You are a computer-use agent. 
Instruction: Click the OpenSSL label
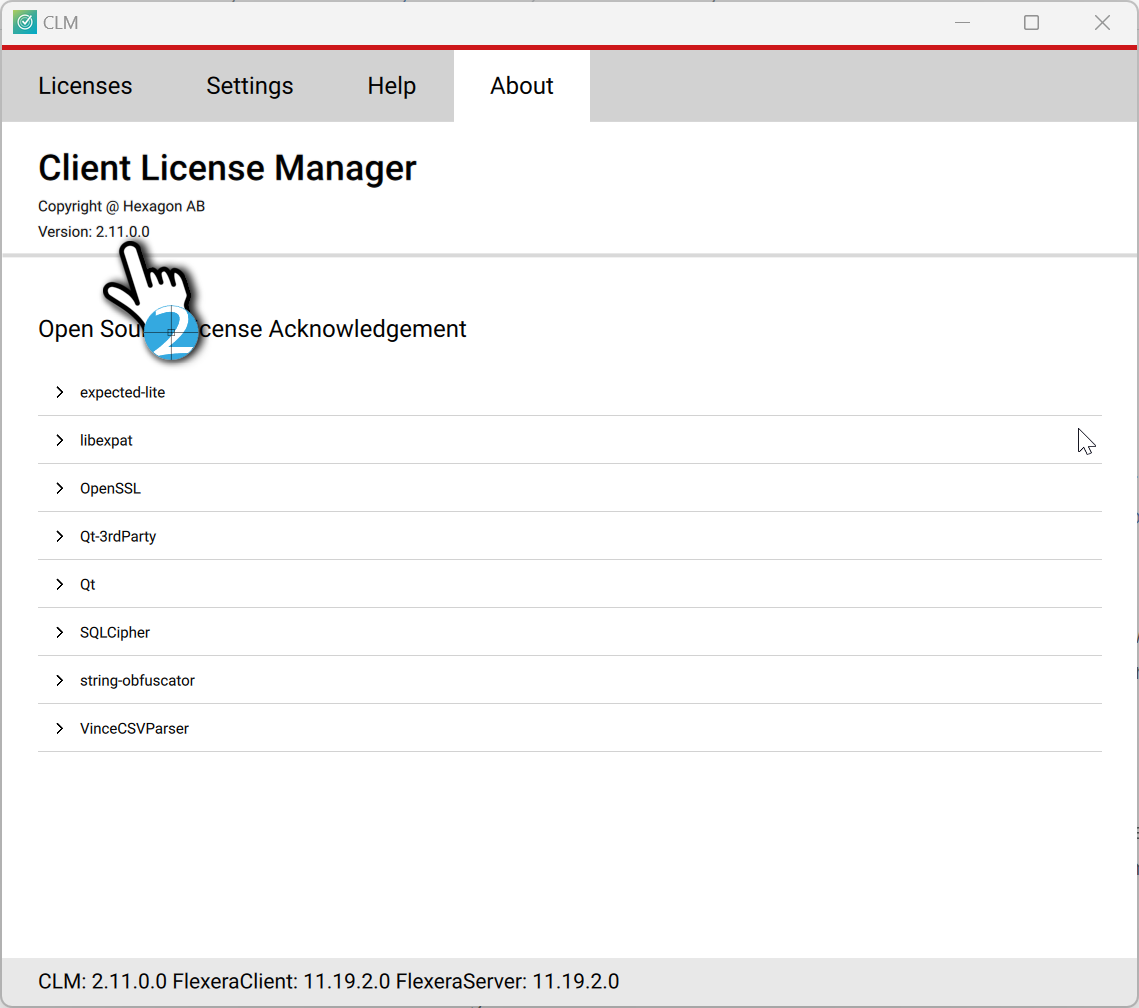tap(110, 488)
